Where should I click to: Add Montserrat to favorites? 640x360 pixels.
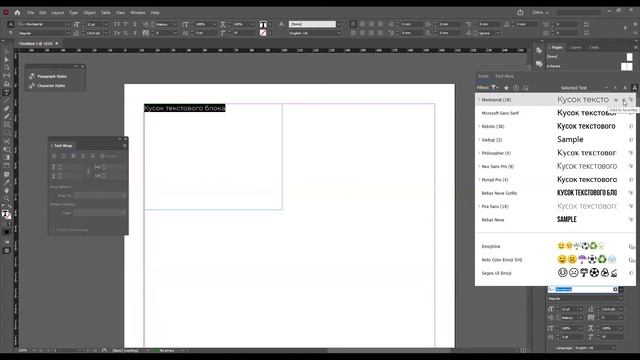point(624,100)
